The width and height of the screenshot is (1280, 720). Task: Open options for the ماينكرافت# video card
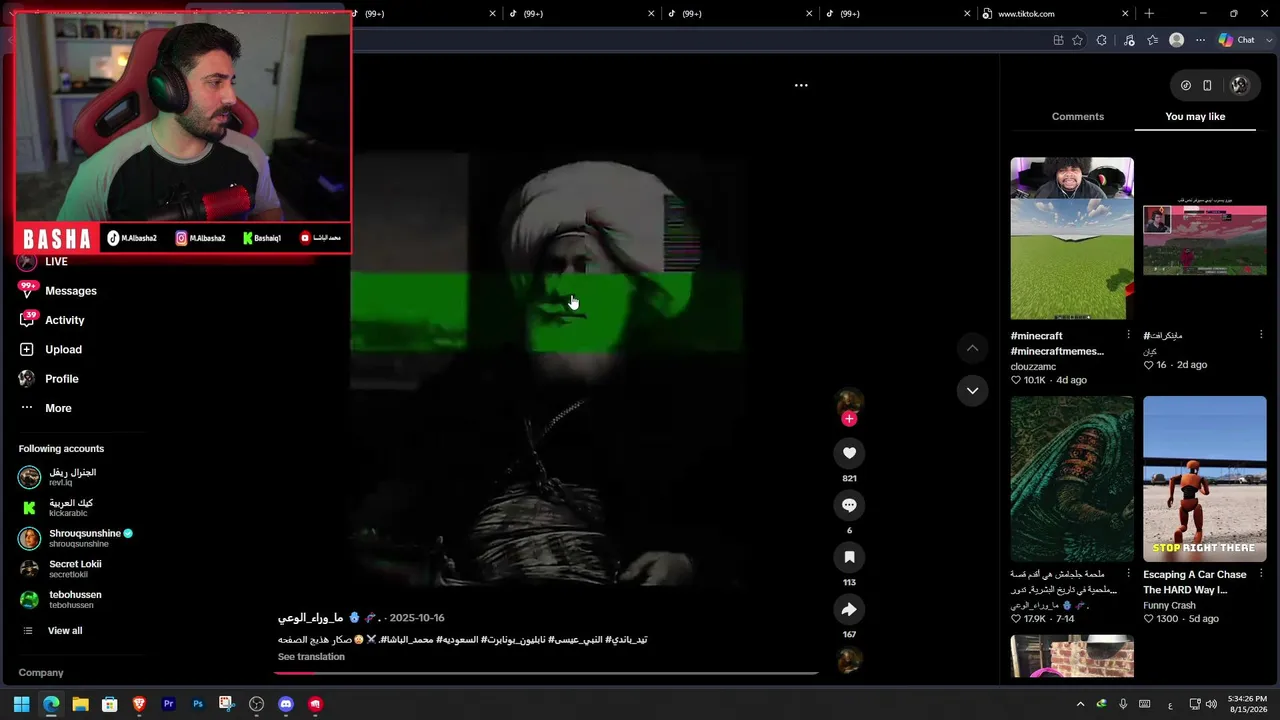pyautogui.click(x=1261, y=335)
